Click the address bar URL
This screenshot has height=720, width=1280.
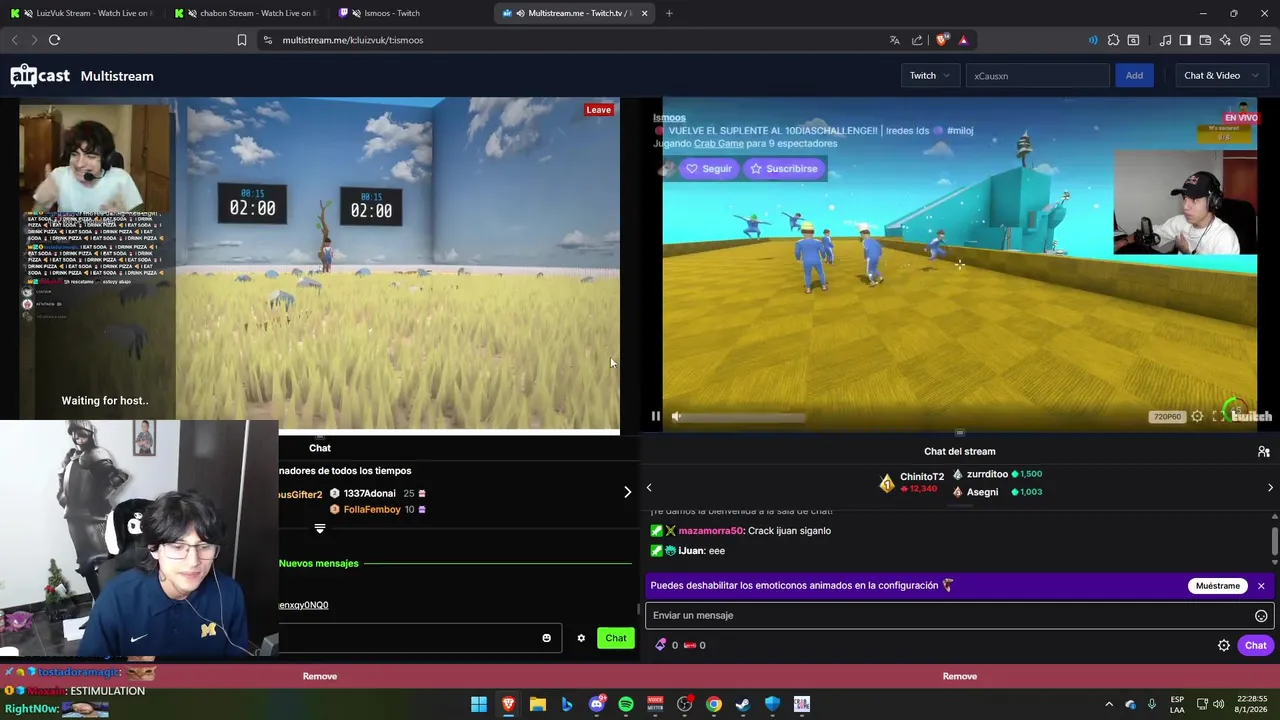click(x=353, y=40)
